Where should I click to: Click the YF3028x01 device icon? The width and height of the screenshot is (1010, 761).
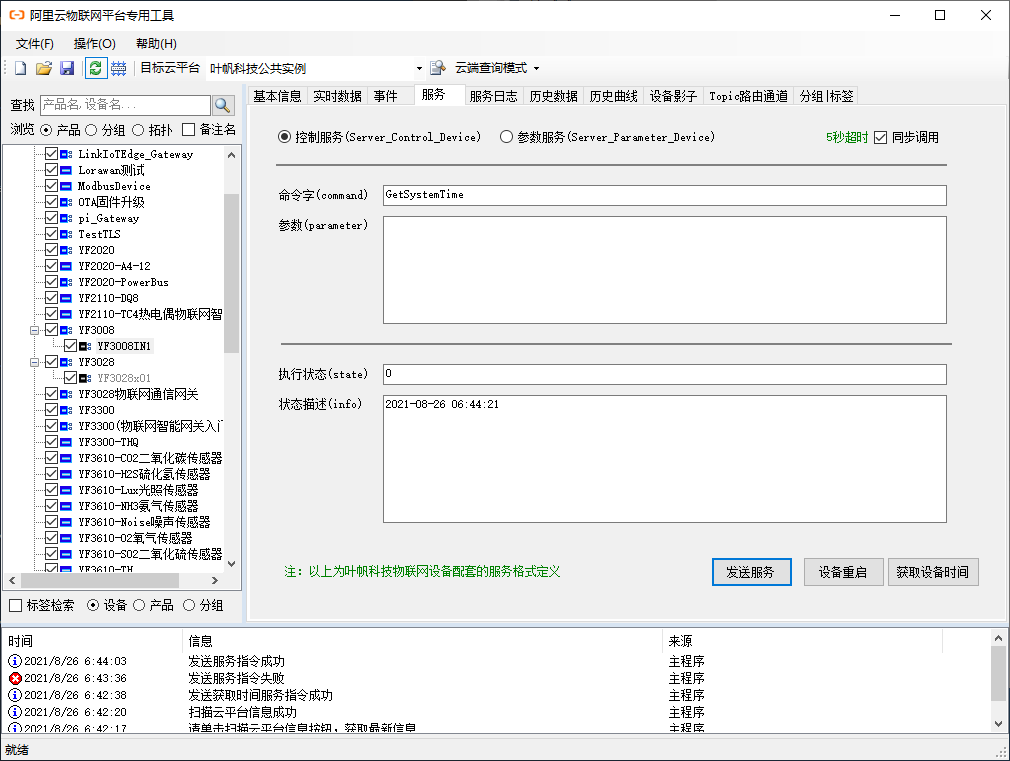[85, 378]
